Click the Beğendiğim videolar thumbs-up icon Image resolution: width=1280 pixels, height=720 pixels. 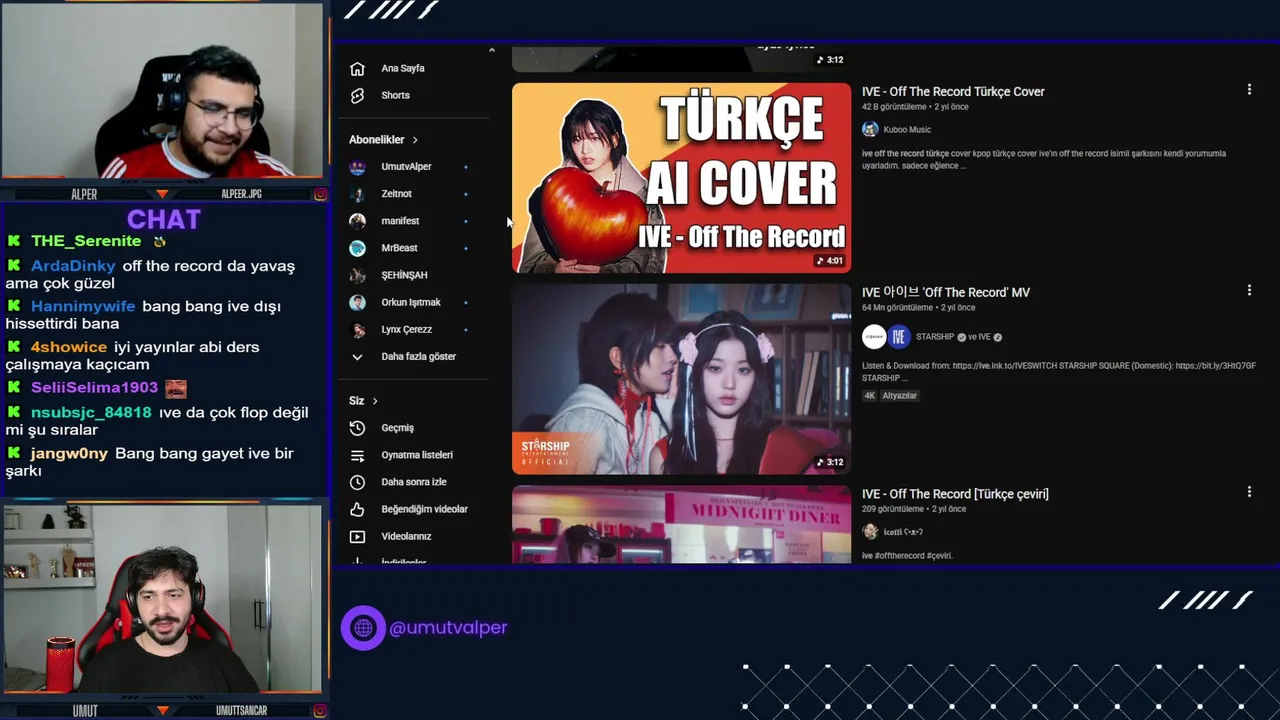(x=357, y=509)
